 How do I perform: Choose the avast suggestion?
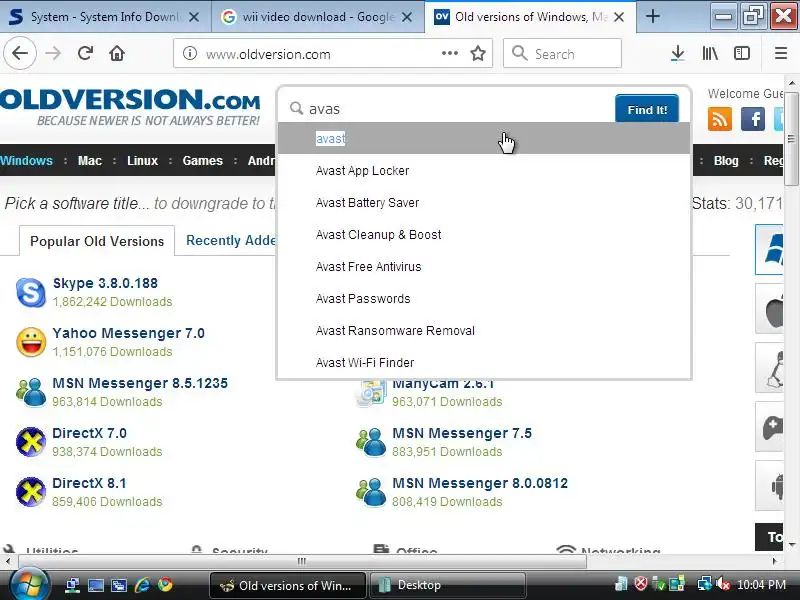(x=484, y=138)
